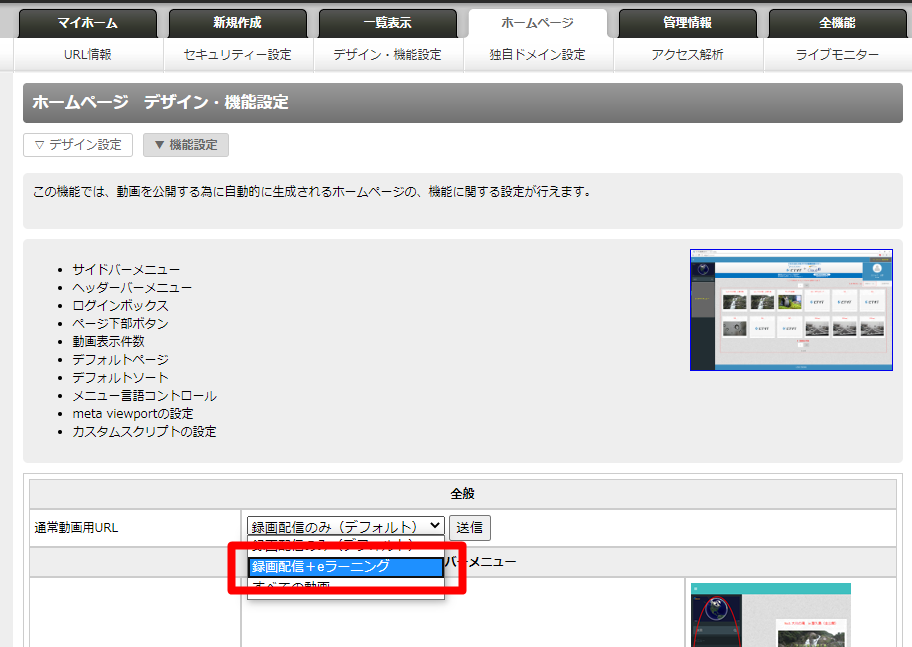Click the sidebar menu preview thumbnail
Image resolution: width=912 pixels, height=647 pixels.
pyautogui.click(x=770, y=614)
